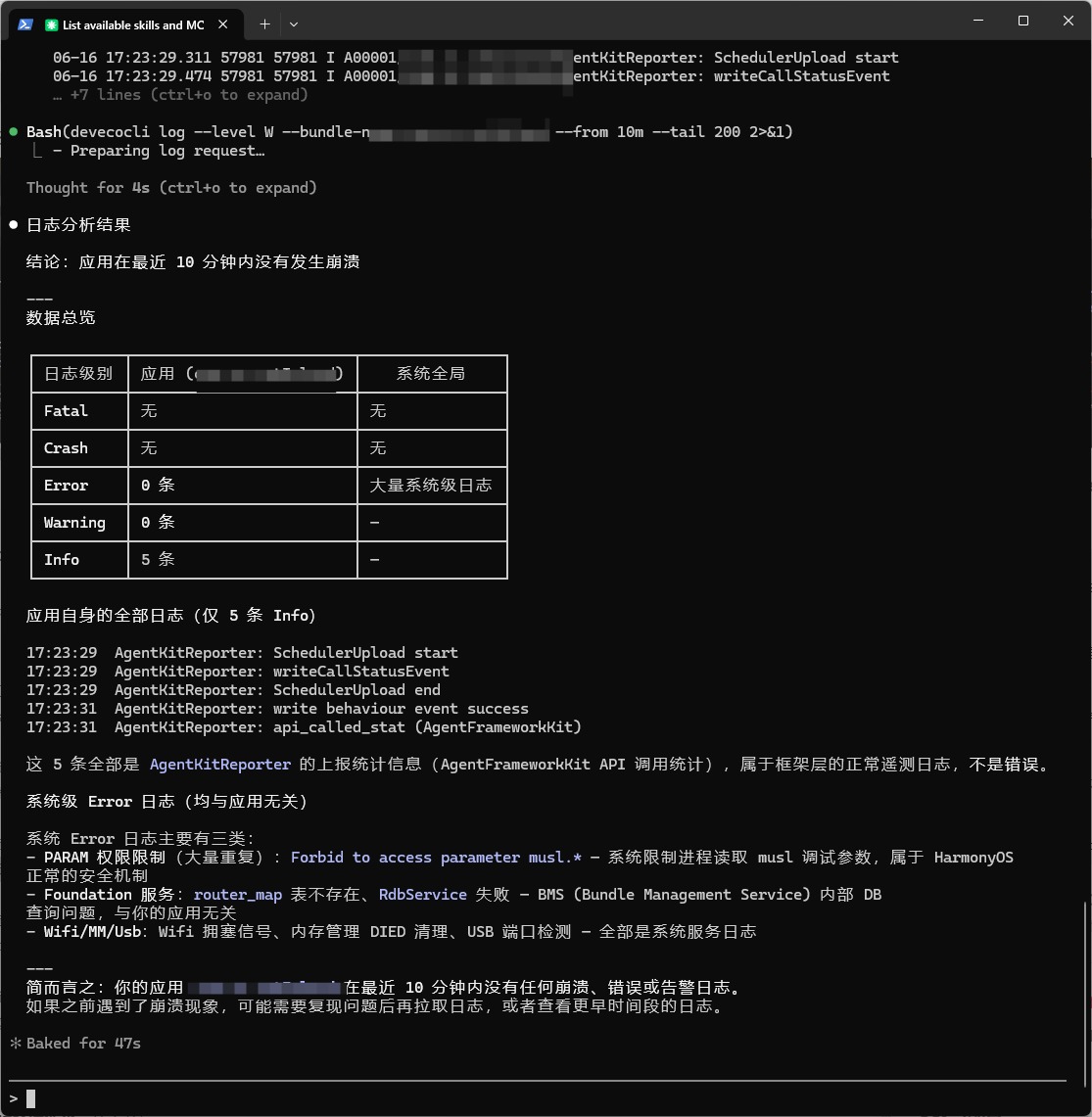Image resolution: width=1092 pixels, height=1117 pixels.
Task: Click the heading '应用自身的全部日志 (仅 5 条 Info)'
Action: click(171, 616)
